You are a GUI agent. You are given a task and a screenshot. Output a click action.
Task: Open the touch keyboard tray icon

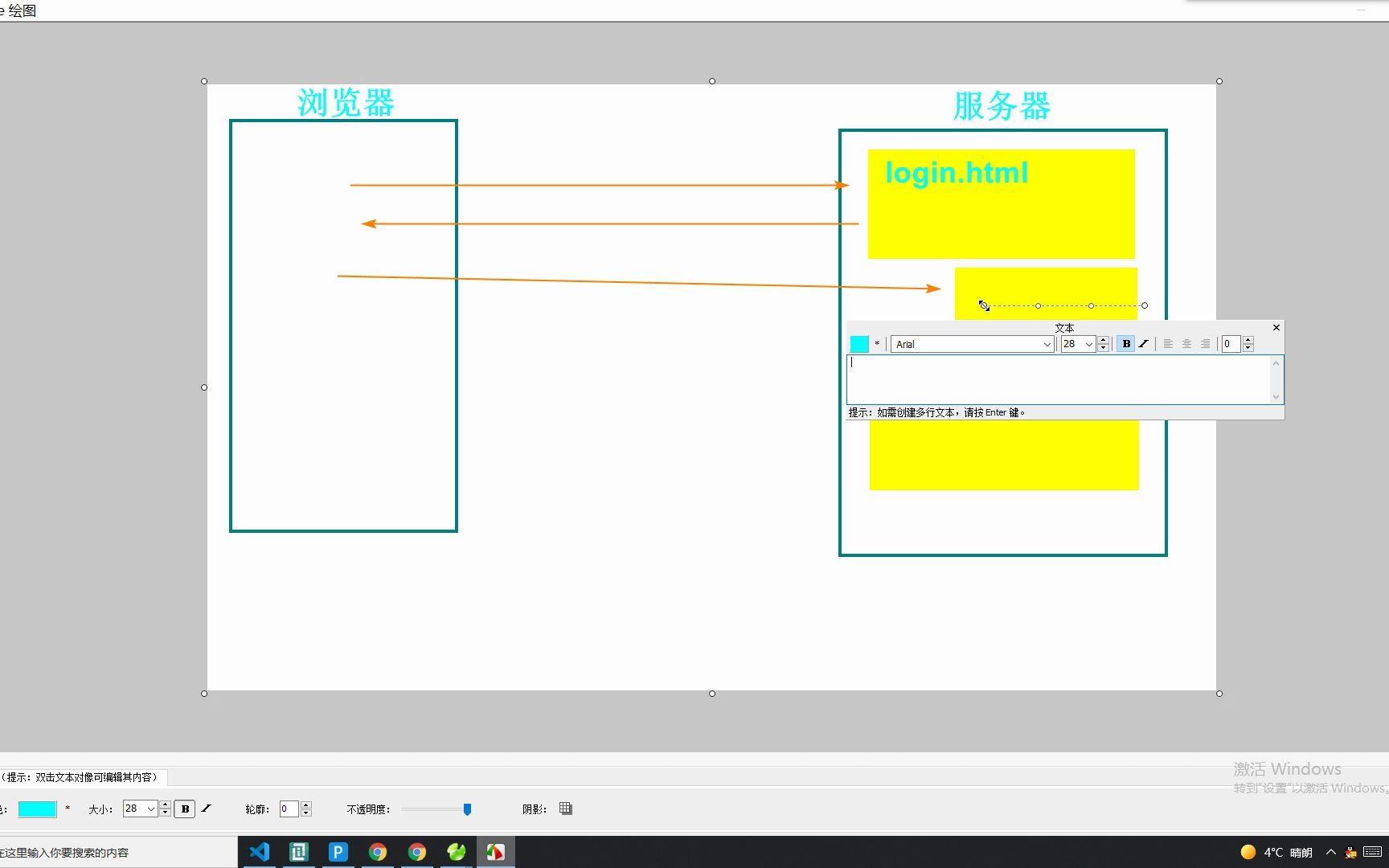[1373, 852]
